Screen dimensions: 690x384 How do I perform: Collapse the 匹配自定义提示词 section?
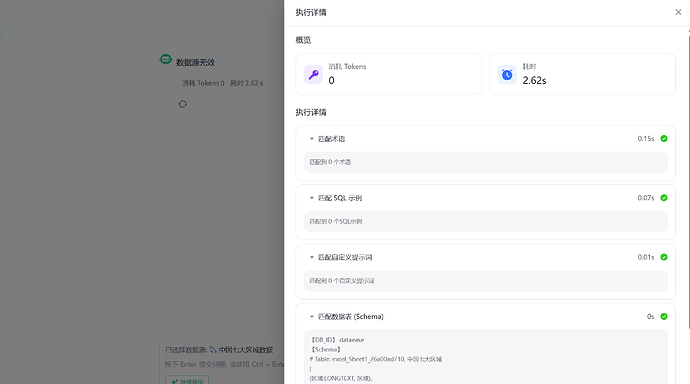tap(312, 257)
